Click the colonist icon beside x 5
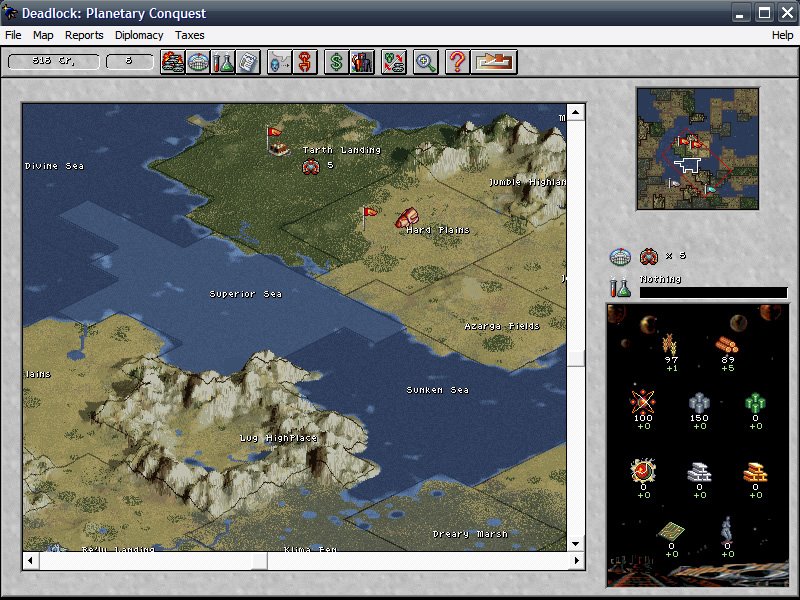Screen dimensions: 800x600 (x=649, y=256)
